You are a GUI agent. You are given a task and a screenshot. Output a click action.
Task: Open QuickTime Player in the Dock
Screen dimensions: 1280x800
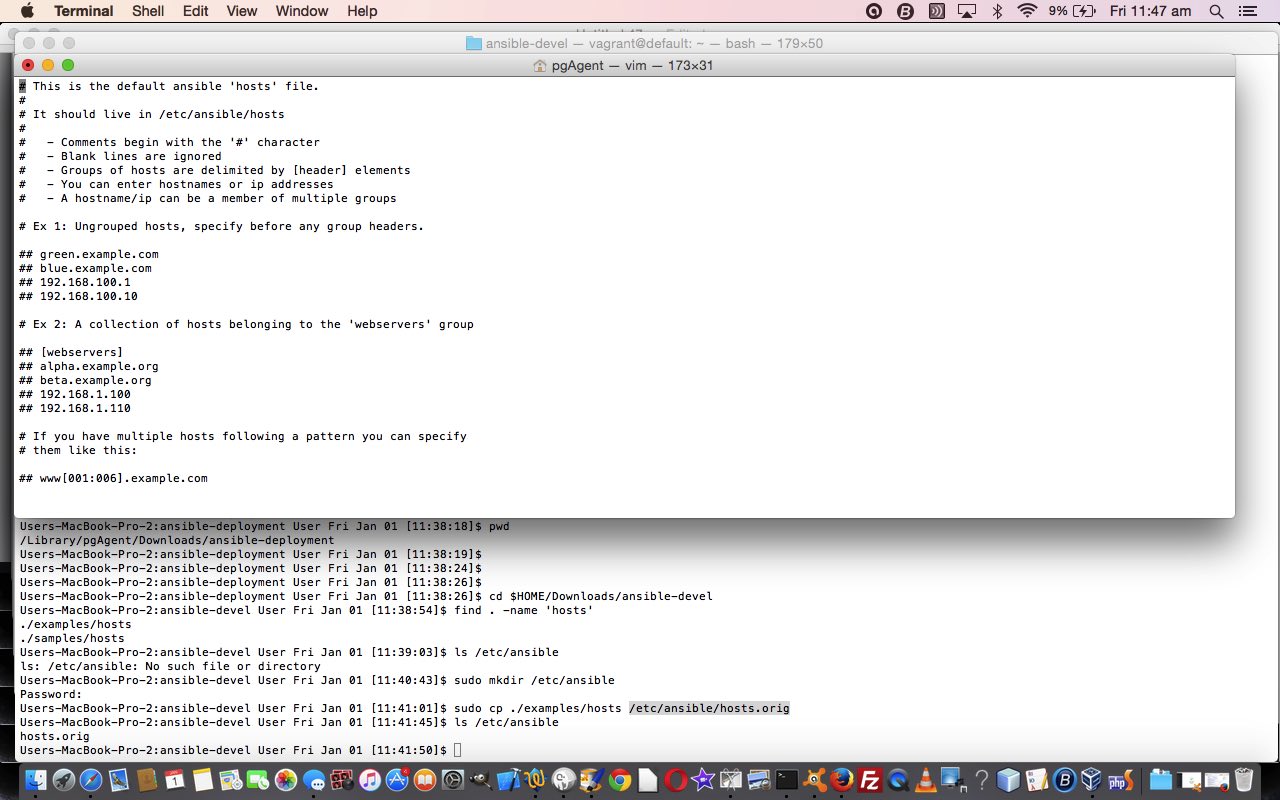click(x=898, y=780)
